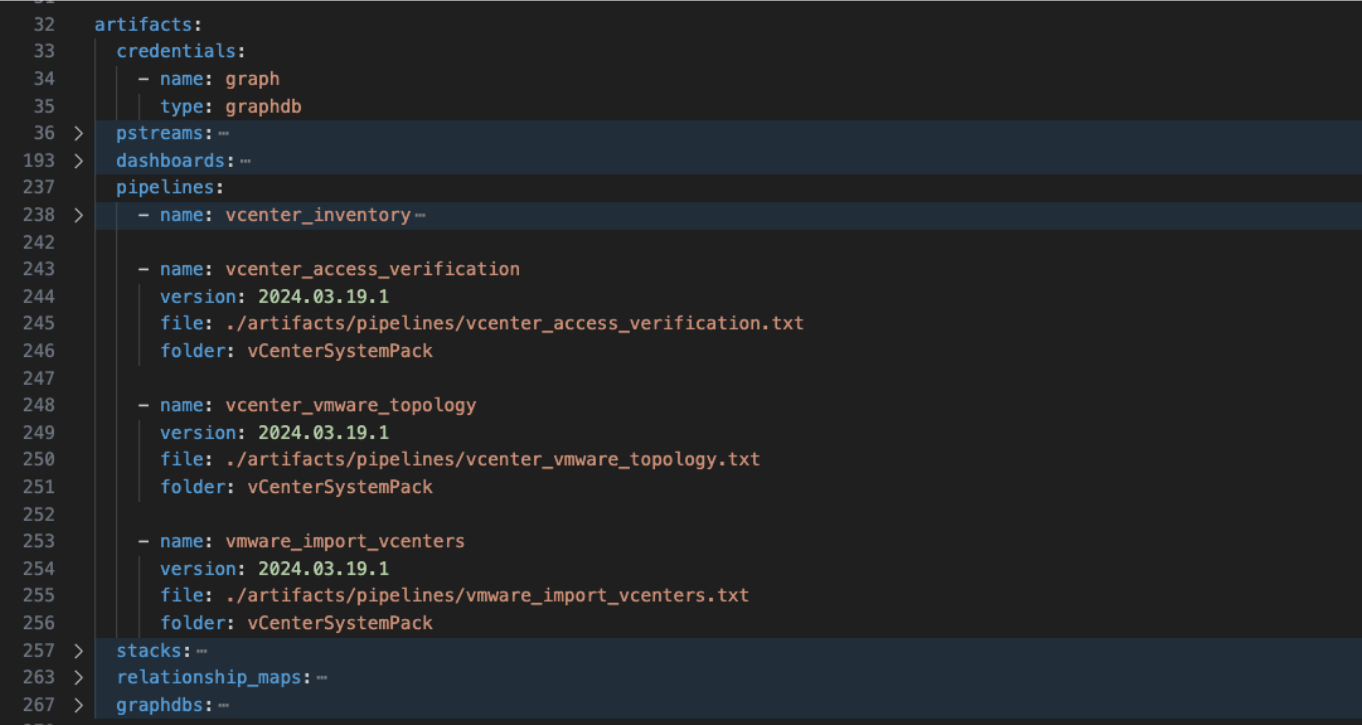Expand the folded dashboards section chevron

coord(79,160)
